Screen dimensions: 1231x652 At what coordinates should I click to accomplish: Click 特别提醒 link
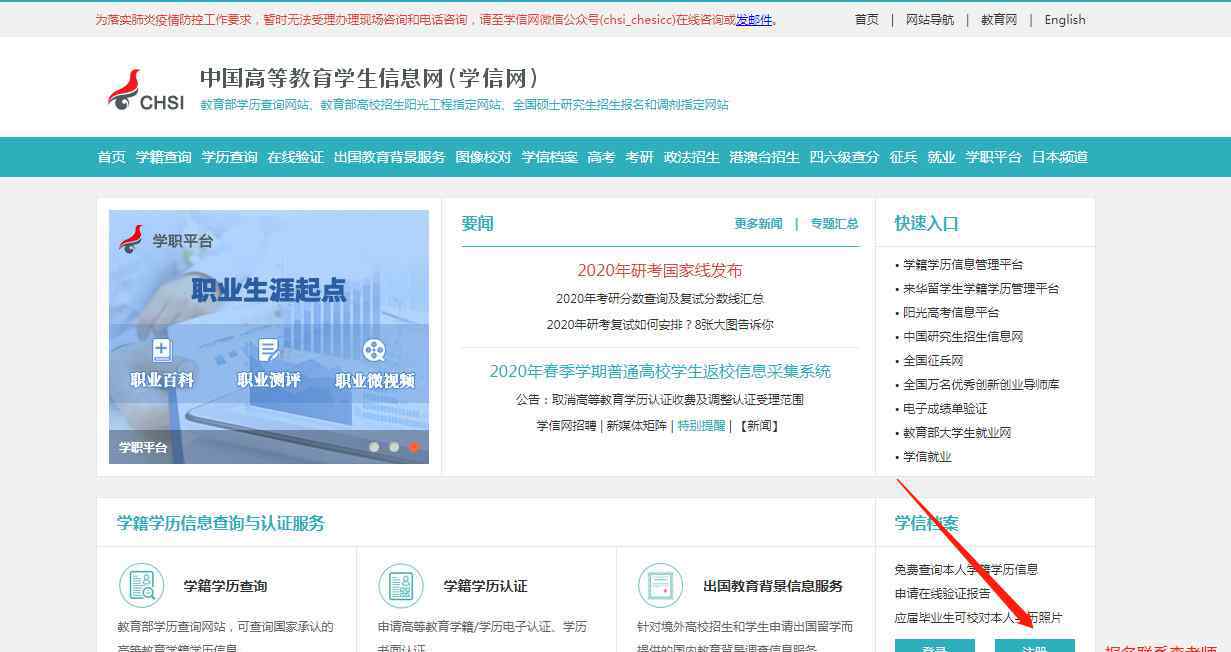(x=702, y=426)
